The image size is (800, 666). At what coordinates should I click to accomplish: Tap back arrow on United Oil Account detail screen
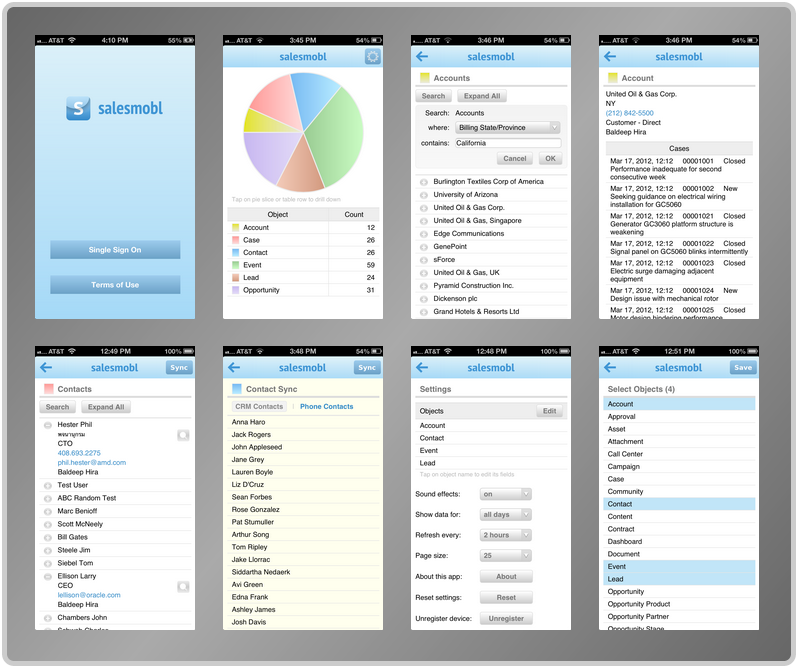(610, 57)
